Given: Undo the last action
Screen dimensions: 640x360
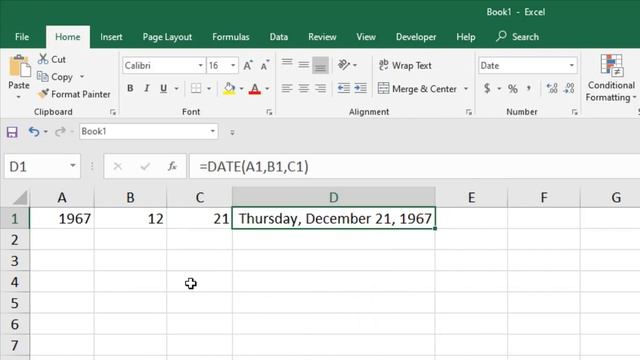Looking at the screenshot, I should pos(34,132).
